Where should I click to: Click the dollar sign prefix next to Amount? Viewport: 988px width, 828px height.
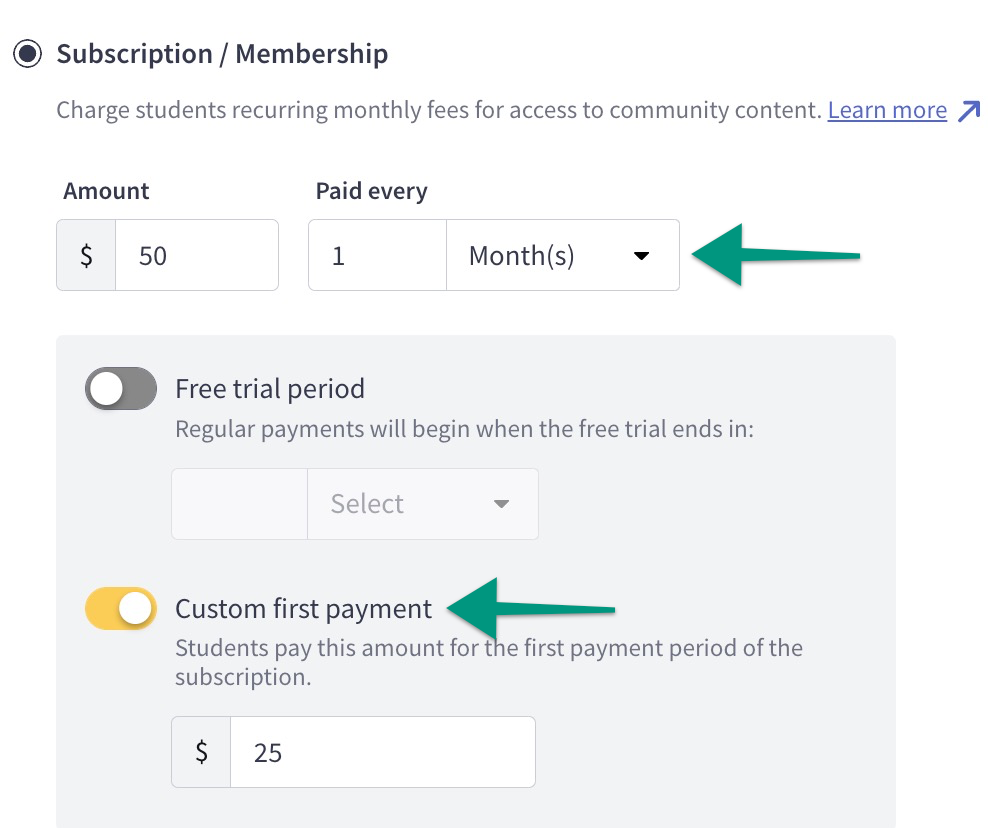tap(85, 255)
